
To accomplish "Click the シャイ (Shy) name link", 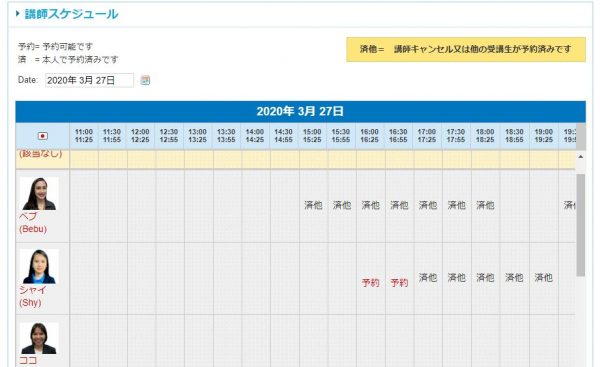I will pos(33,296).
